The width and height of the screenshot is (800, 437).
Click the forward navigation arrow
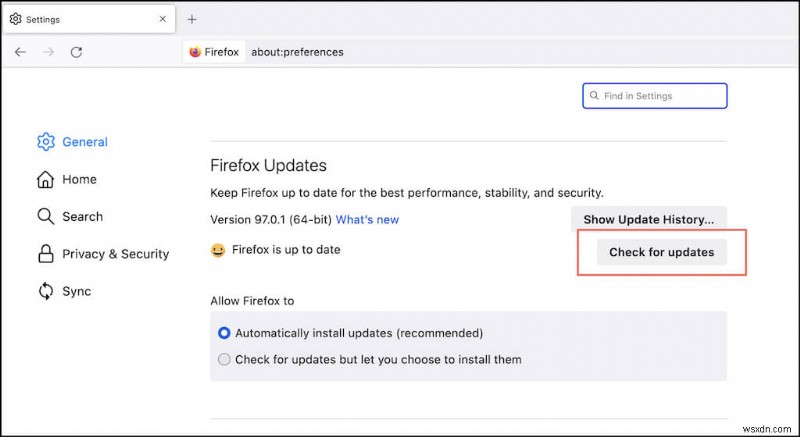click(48, 52)
